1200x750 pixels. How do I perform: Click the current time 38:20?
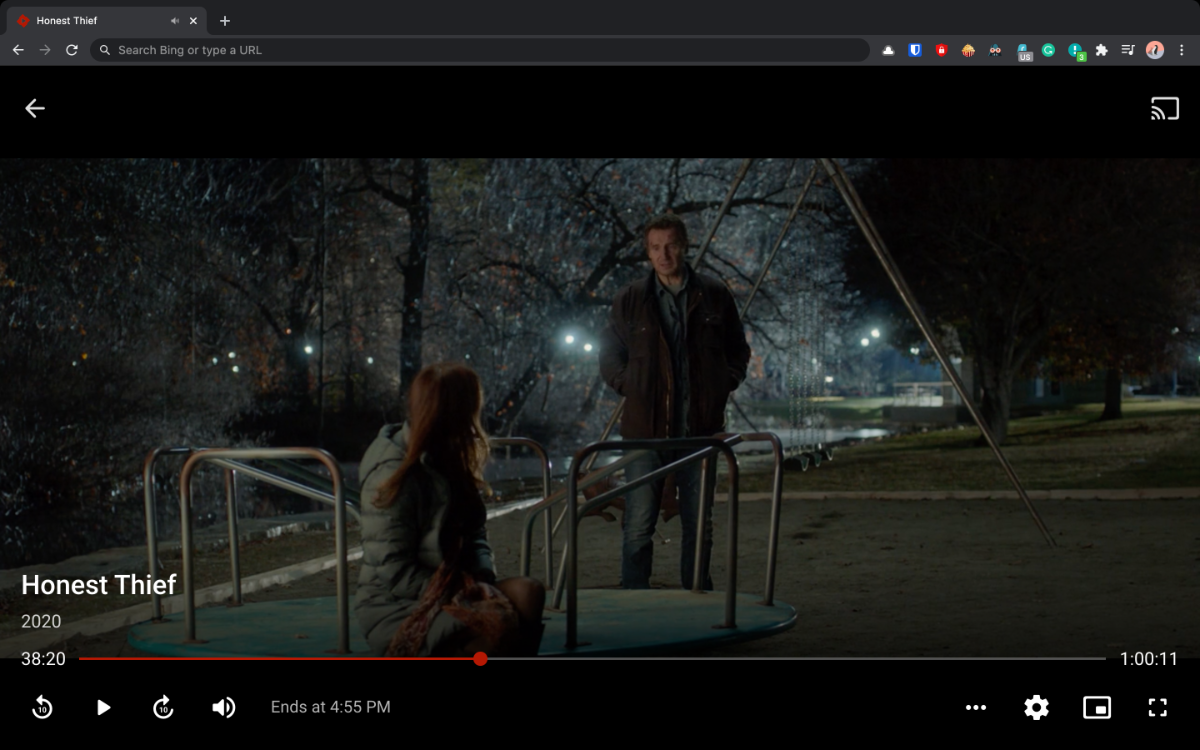pos(43,659)
